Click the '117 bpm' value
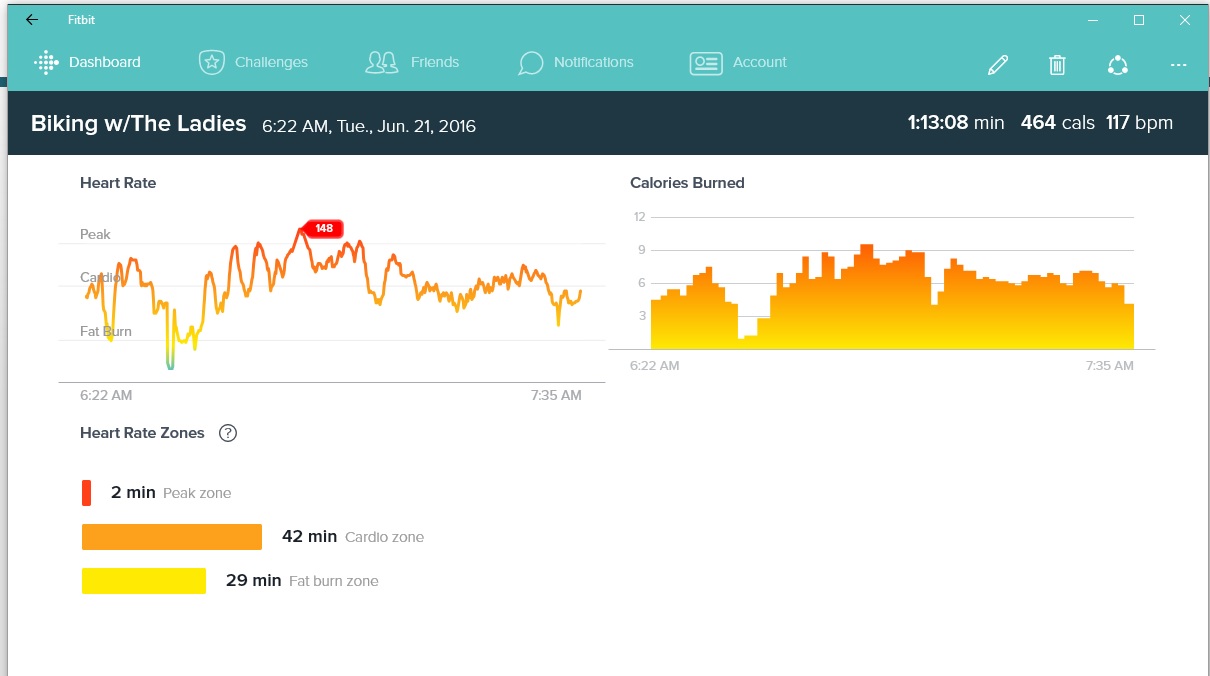The image size is (1210, 676). click(1139, 123)
